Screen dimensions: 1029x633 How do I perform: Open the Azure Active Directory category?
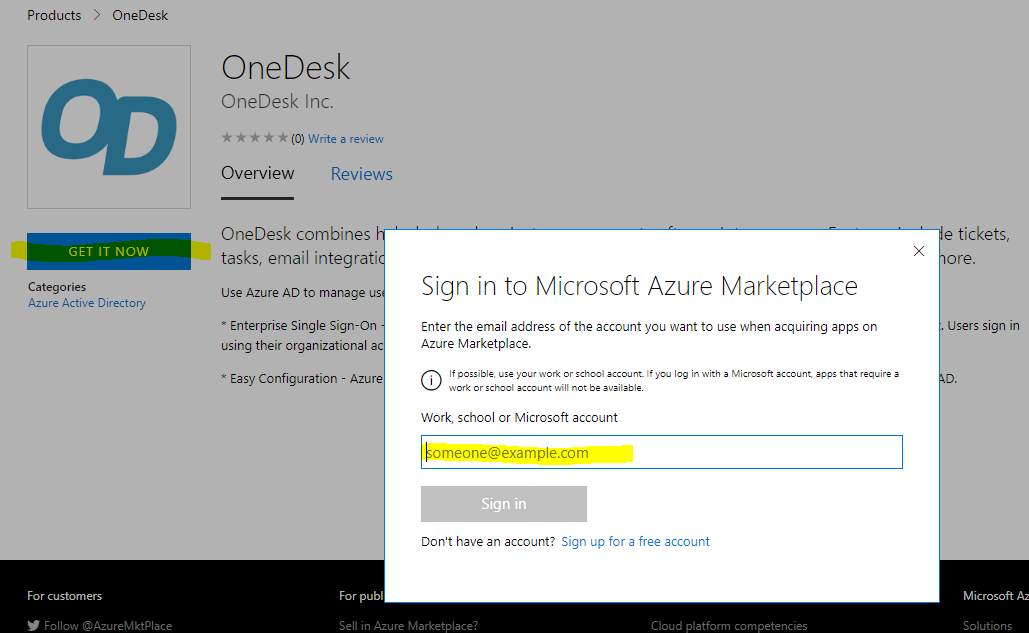tap(87, 303)
